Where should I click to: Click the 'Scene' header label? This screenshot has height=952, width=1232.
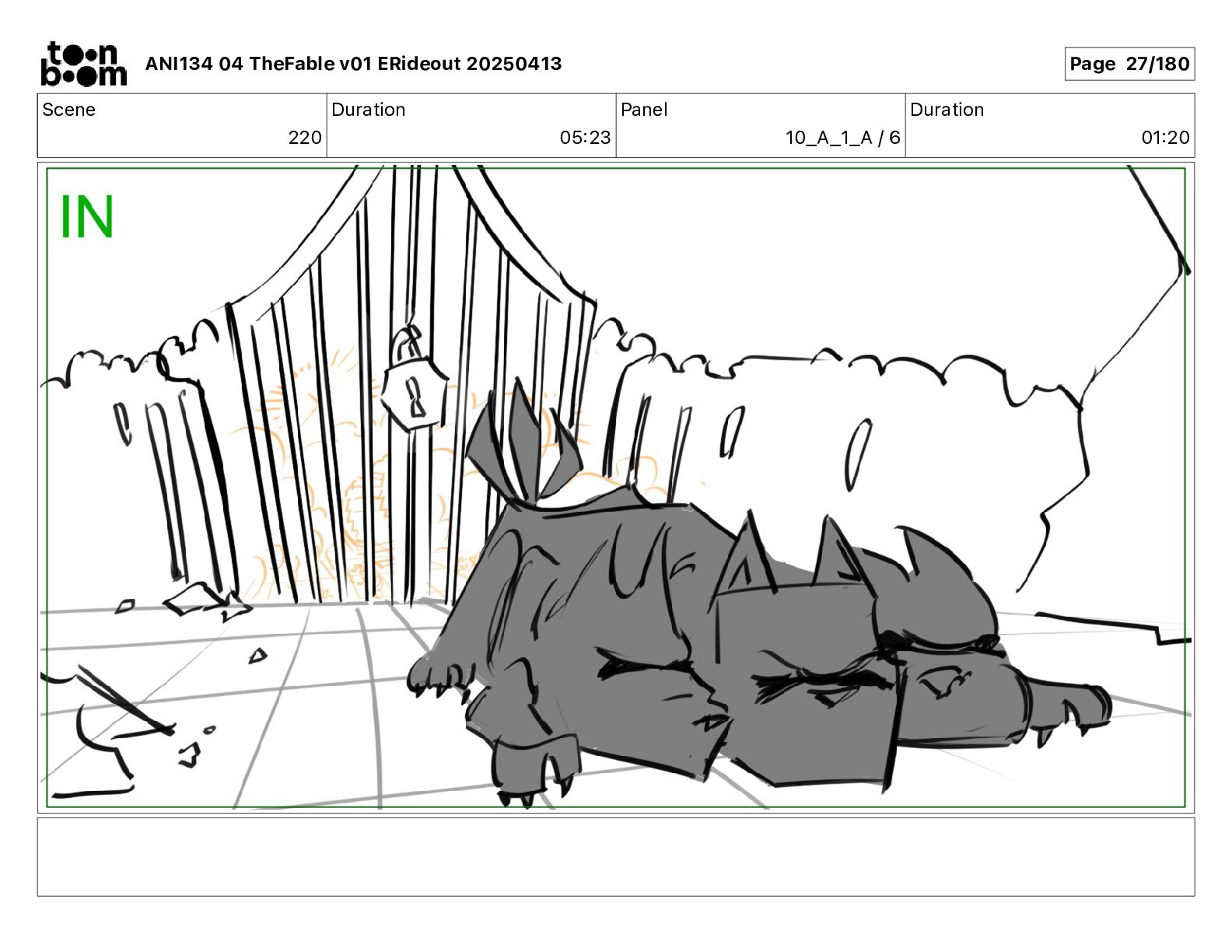(68, 110)
